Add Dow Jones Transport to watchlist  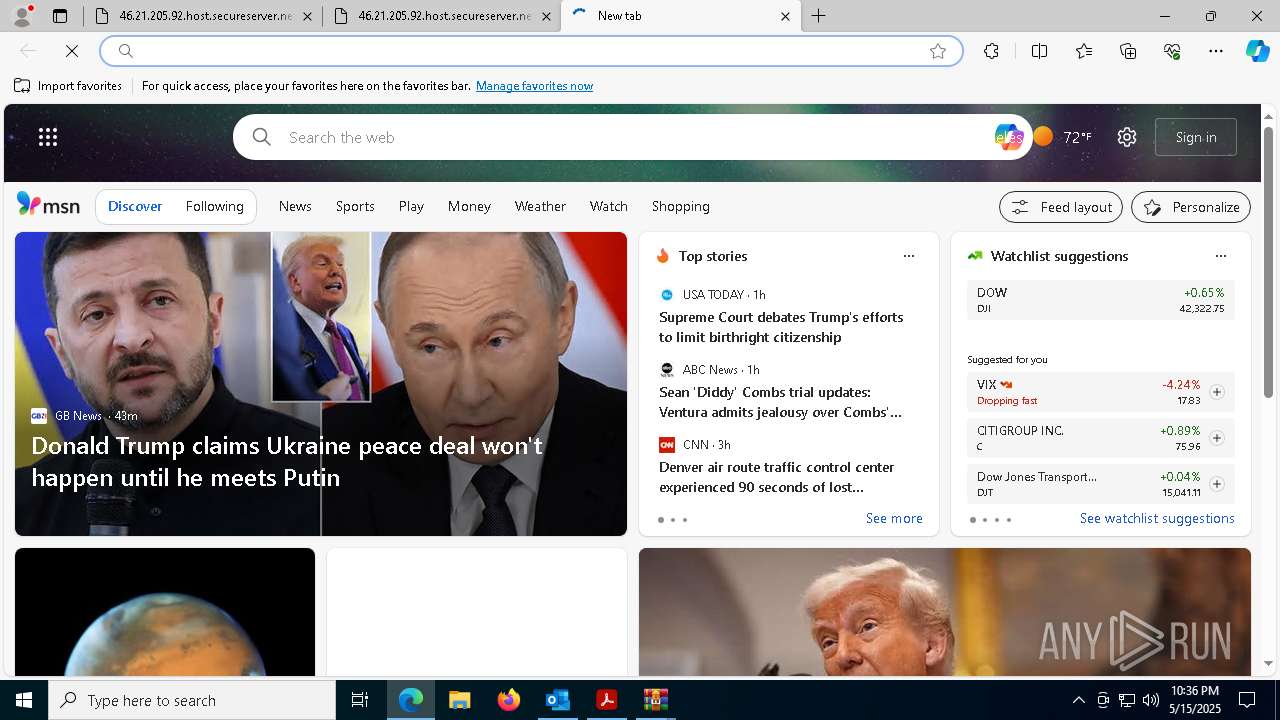1217,484
